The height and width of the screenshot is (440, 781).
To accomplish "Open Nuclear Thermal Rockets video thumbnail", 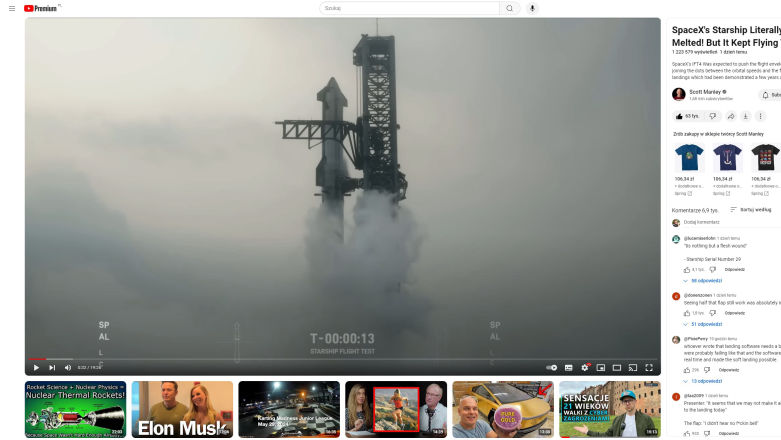I will tap(75, 410).
